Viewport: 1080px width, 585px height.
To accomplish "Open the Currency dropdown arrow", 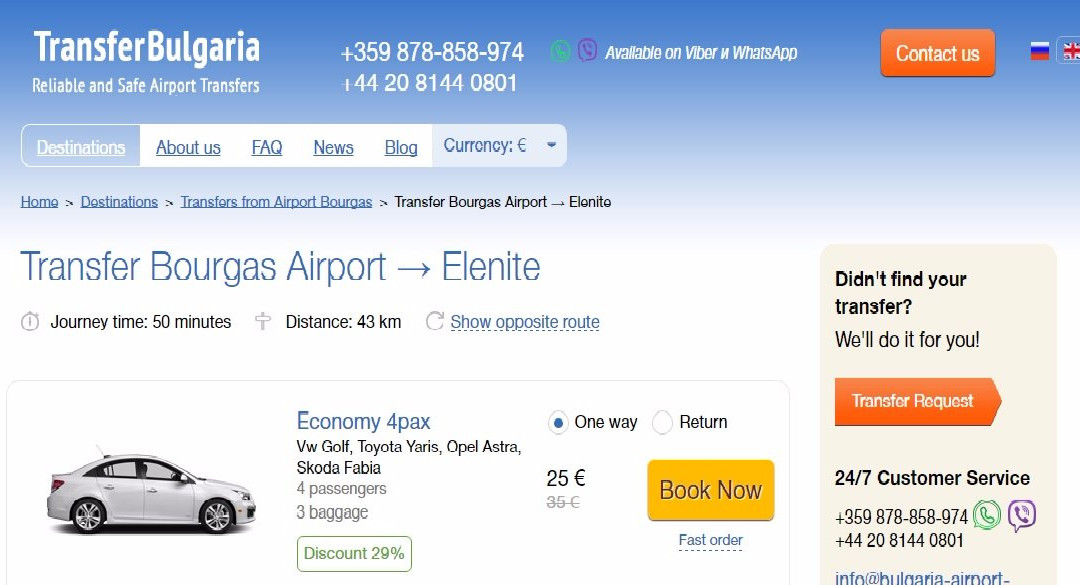I will 551,146.
